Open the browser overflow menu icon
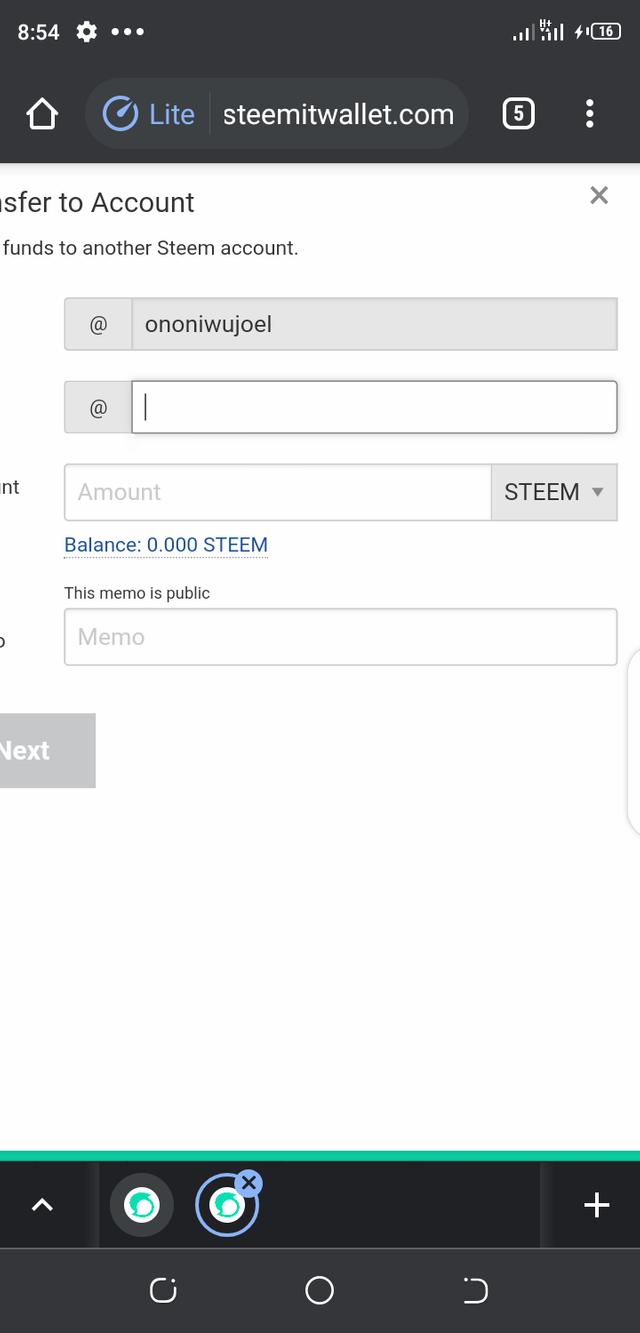This screenshot has height=1333, width=640. tap(590, 114)
